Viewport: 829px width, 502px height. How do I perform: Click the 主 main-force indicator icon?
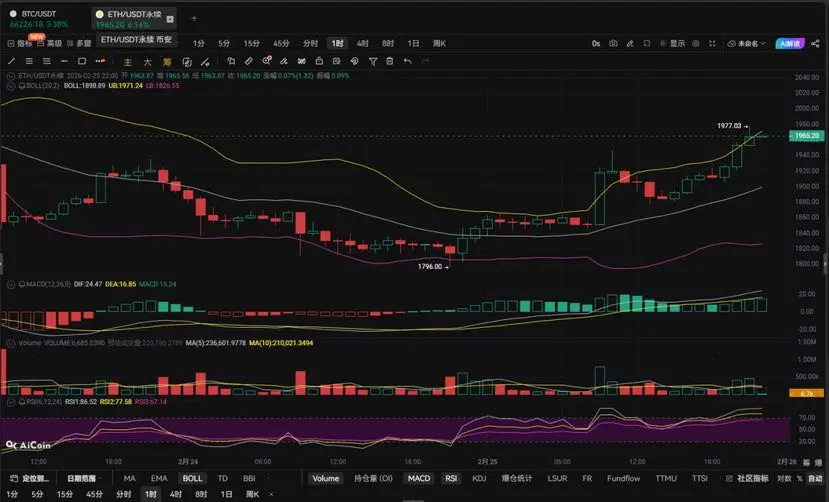click(x=127, y=62)
